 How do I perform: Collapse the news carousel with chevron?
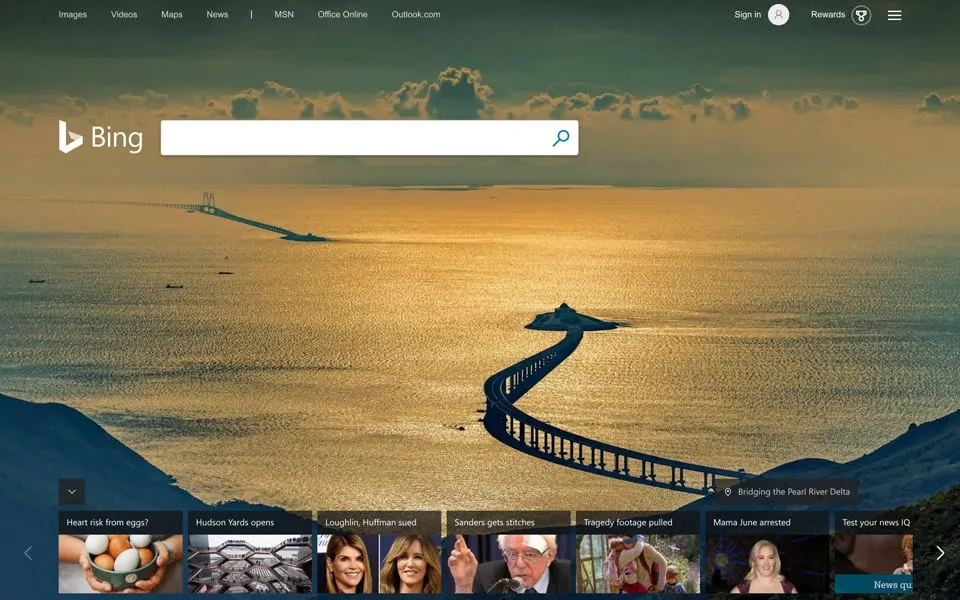(72, 492)
